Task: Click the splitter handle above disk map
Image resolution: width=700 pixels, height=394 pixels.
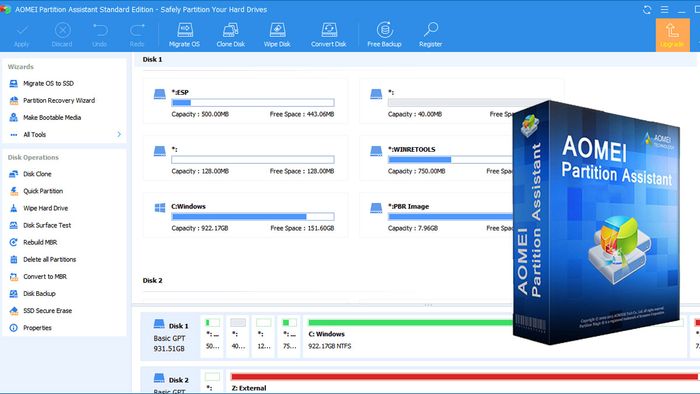Action: point(428,305)
